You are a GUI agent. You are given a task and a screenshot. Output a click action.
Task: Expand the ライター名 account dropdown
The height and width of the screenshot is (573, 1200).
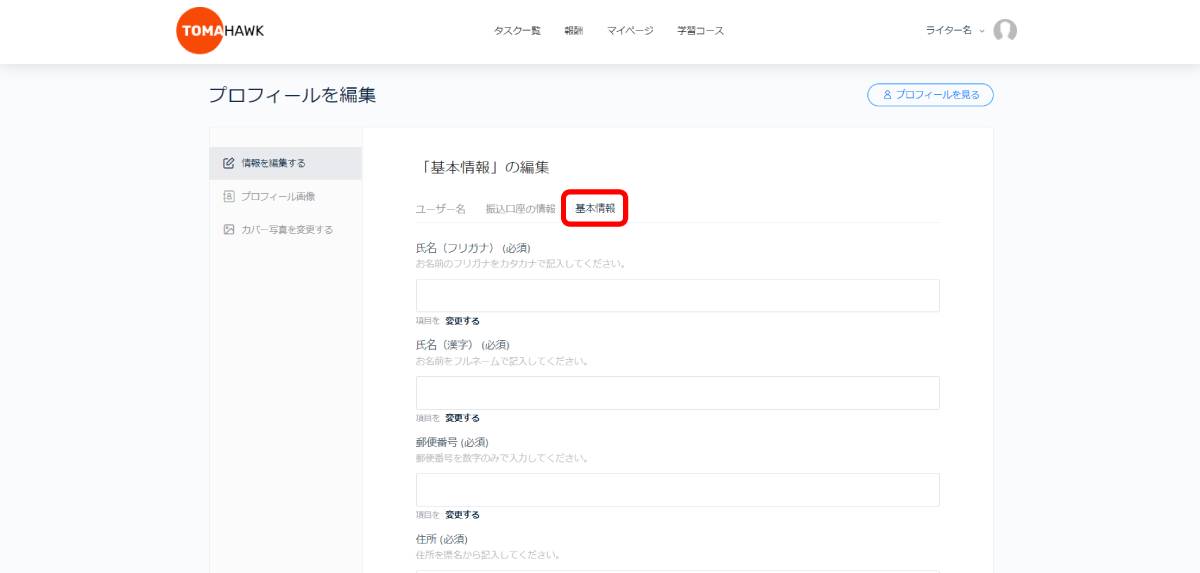click(955, 31)
